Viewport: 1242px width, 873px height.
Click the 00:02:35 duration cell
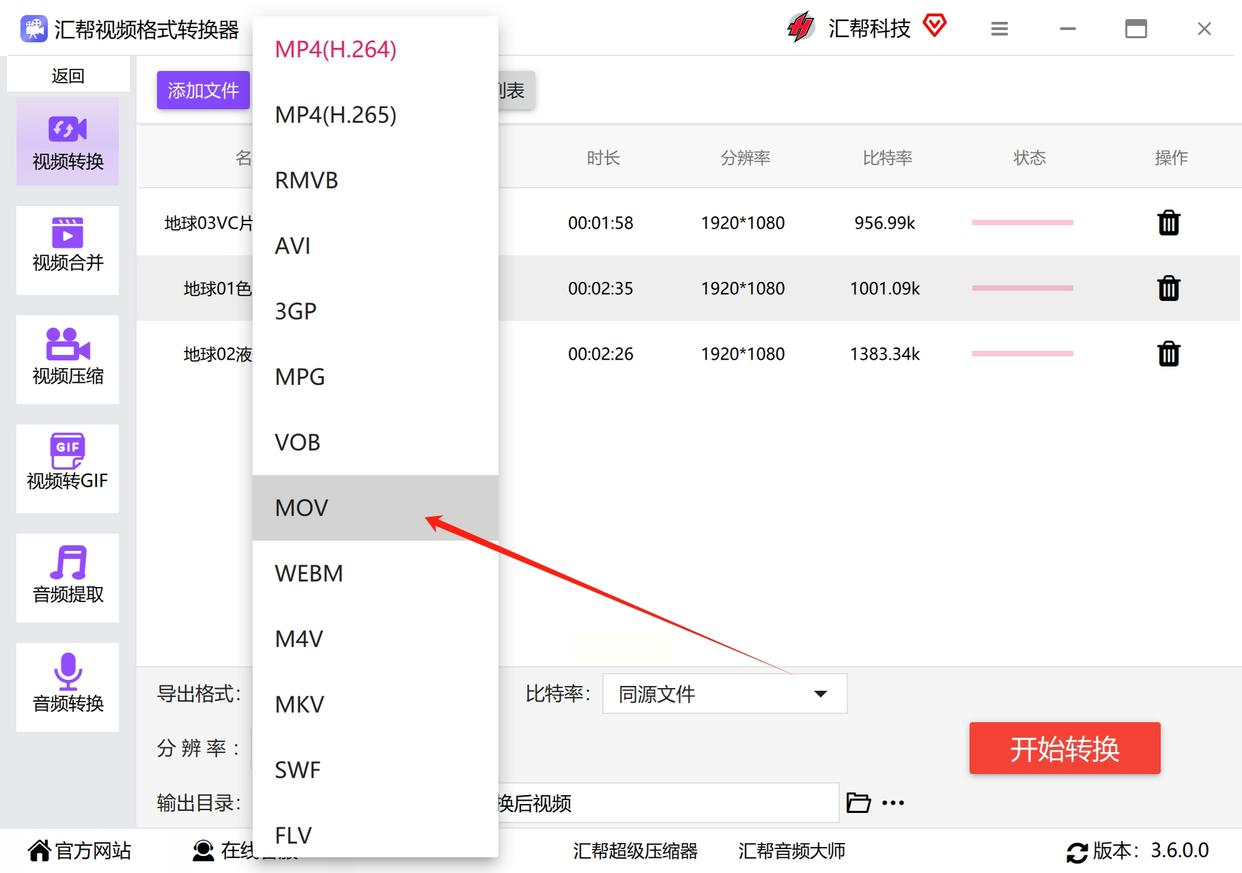pos(601,289)
